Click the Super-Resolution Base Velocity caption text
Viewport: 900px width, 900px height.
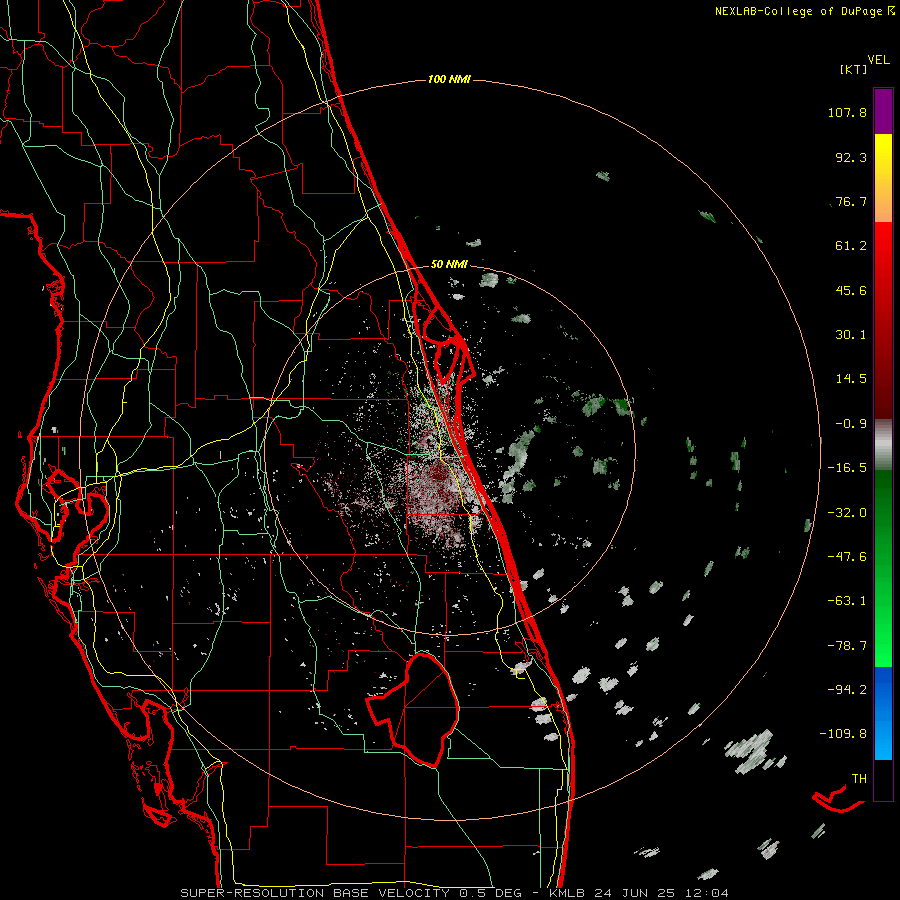point(455,893)
